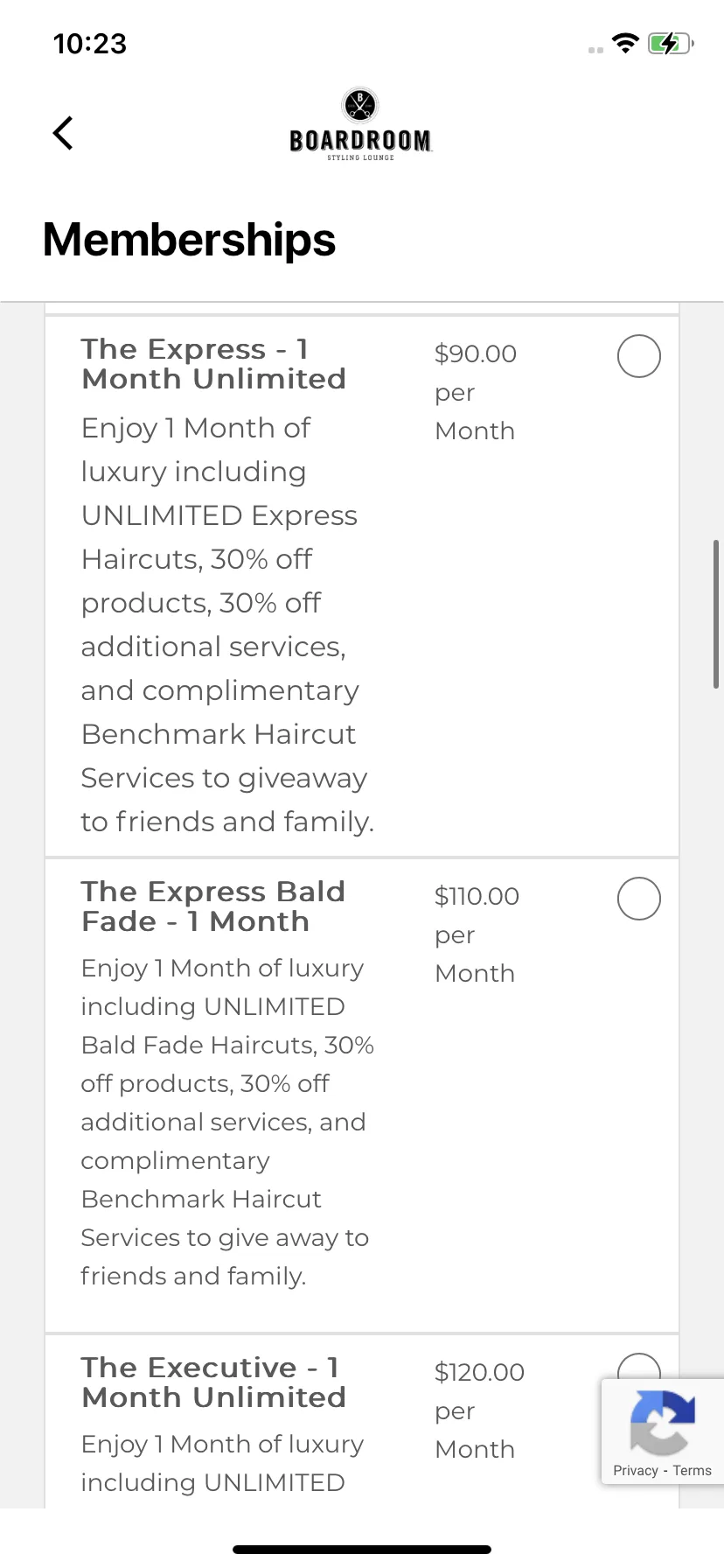This screenshot has height=1568, width=724.
Task: Tap the $110.00 per Month price
Action: 477,934
